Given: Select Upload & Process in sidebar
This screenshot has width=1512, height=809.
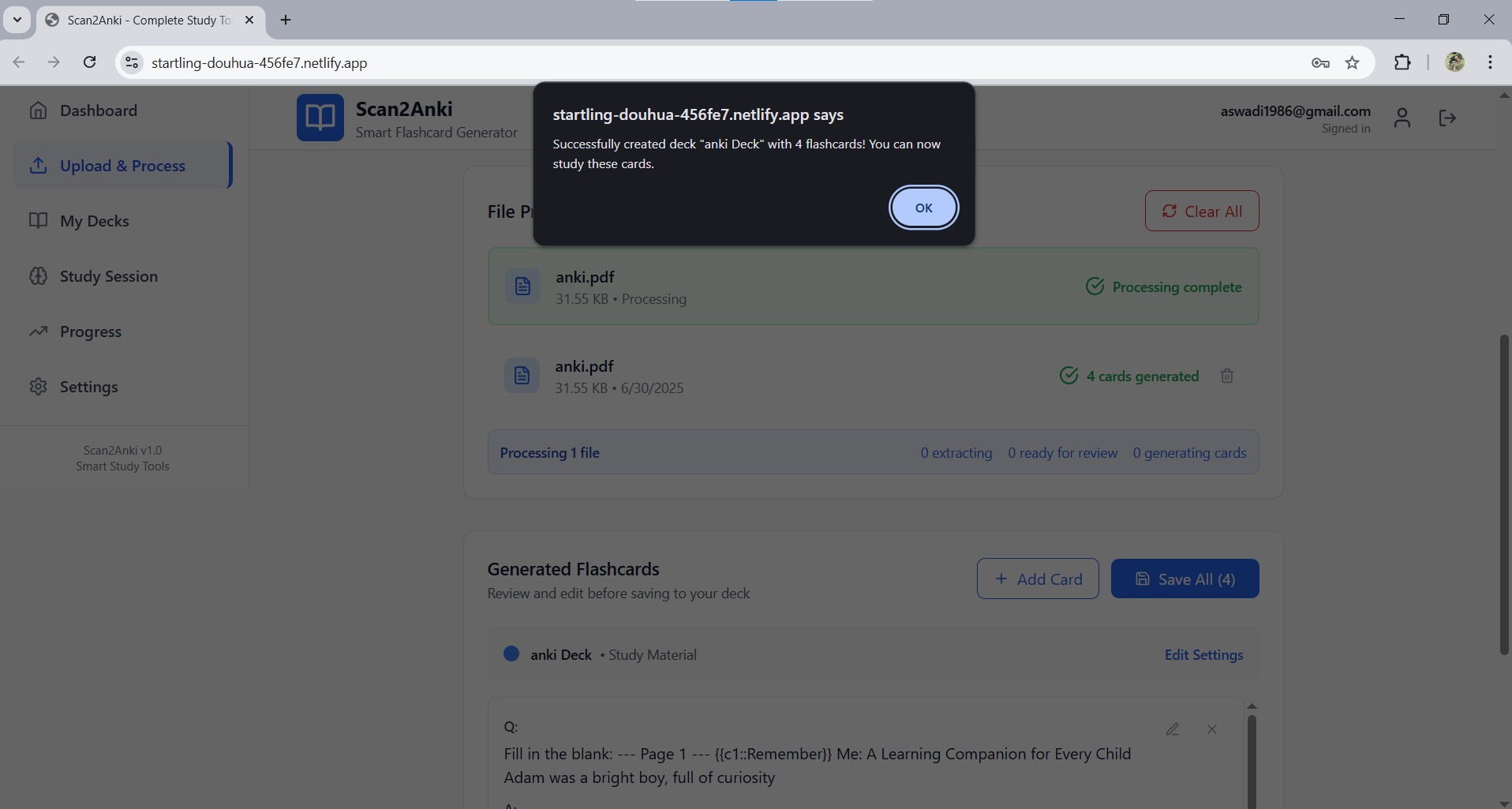Looking at the screenshot, I should (122, 166).
